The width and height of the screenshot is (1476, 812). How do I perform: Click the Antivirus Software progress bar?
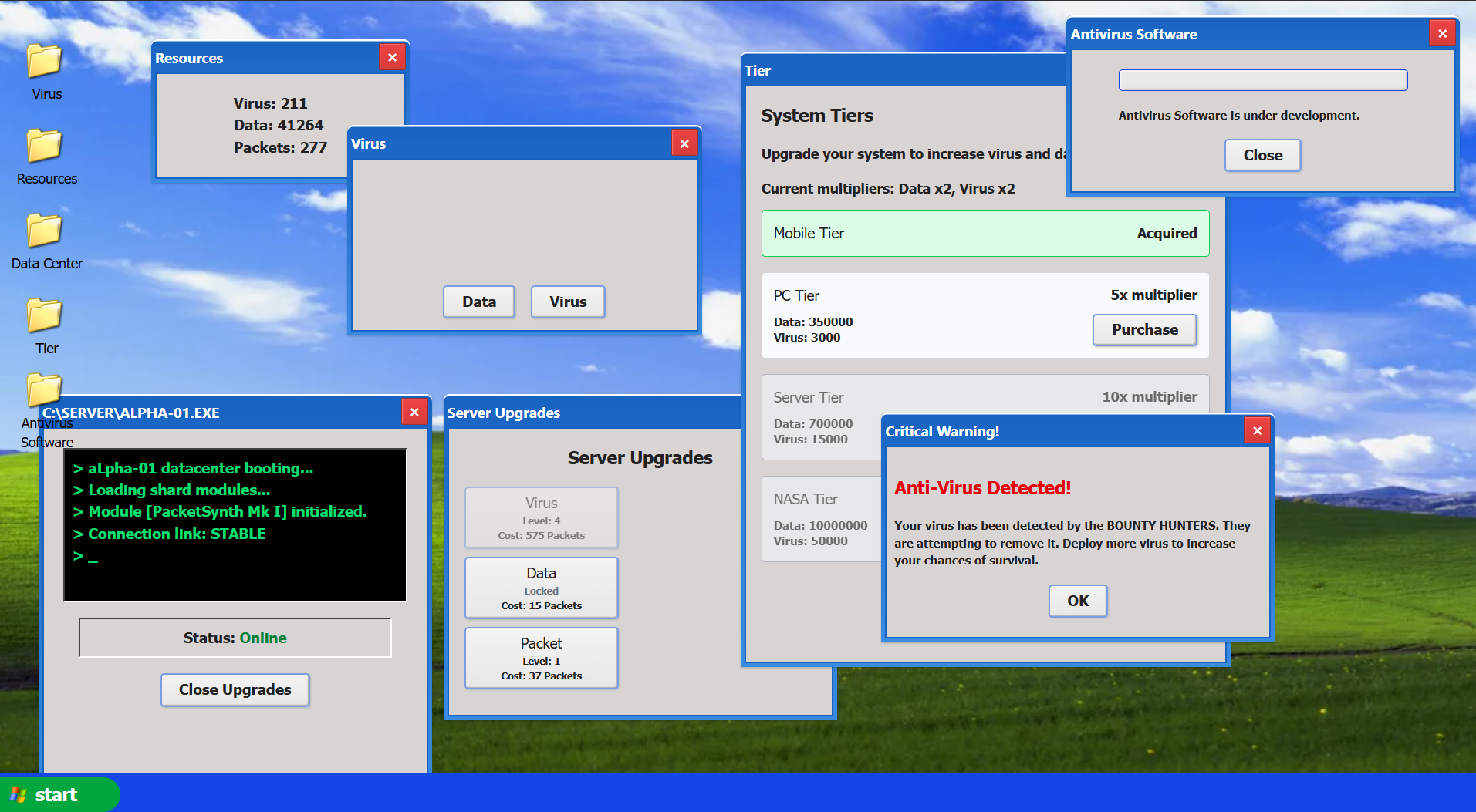tap(1263, 80)
